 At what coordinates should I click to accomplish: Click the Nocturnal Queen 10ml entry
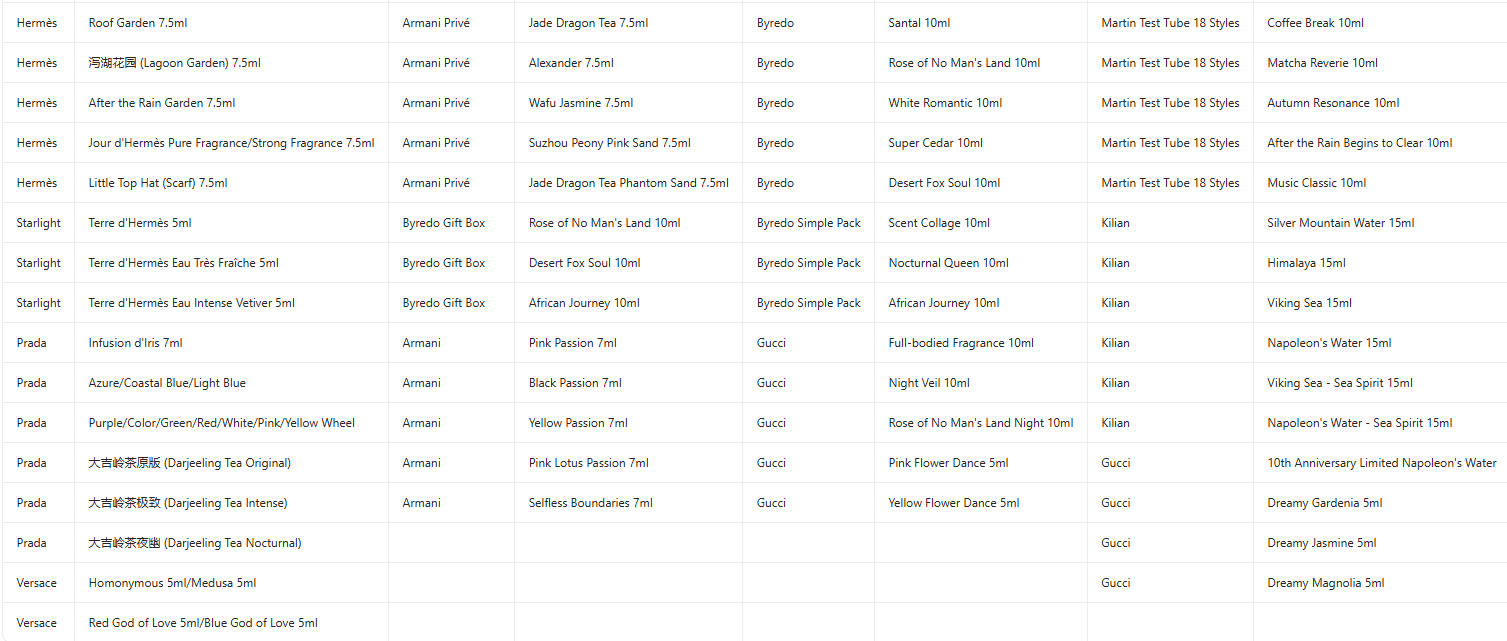pos(948,263)
